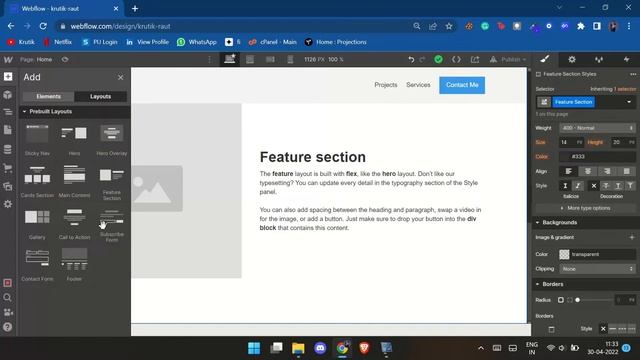Open the font Weight dropdown
The height and width of the screenshot is (360, 640).
click(597, 128)
